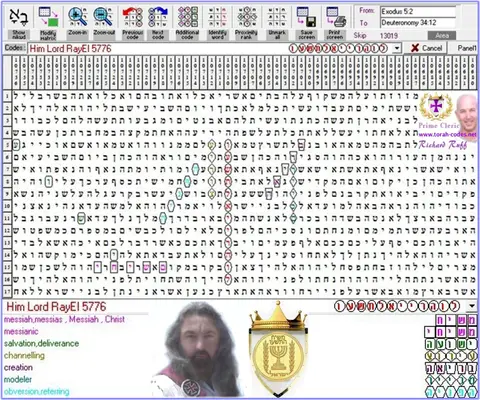Click the Unmark all icon

click(277, 17)
